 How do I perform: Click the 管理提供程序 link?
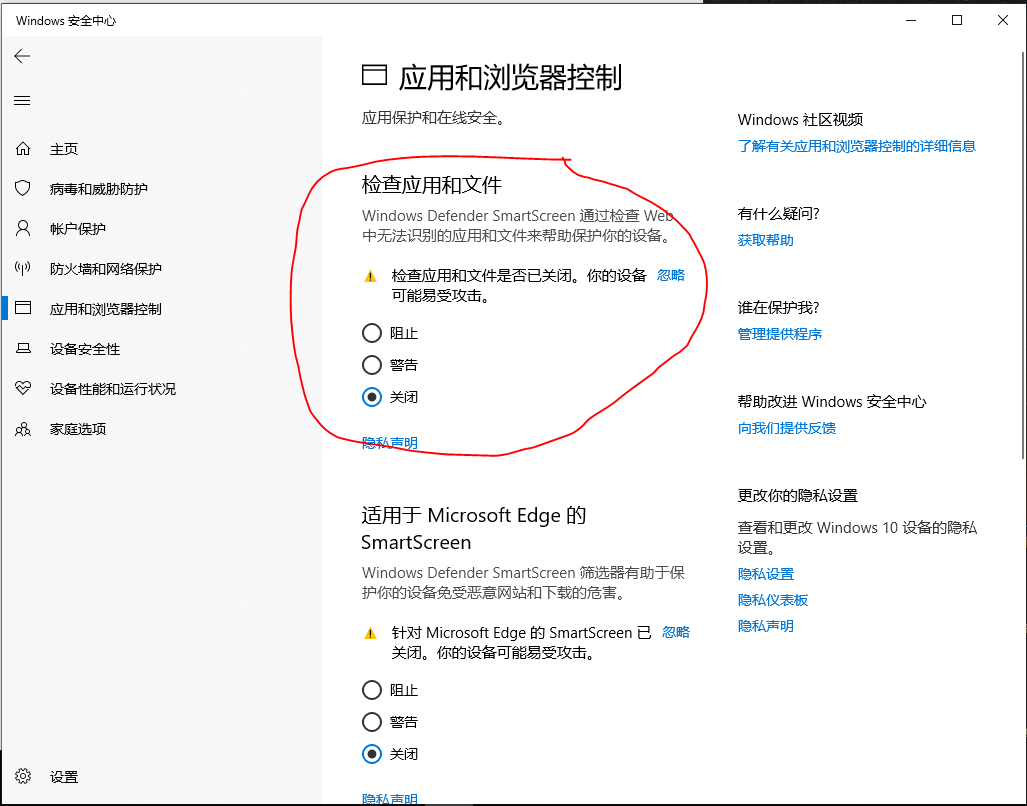pyautogui.click(x=779, y=334)
